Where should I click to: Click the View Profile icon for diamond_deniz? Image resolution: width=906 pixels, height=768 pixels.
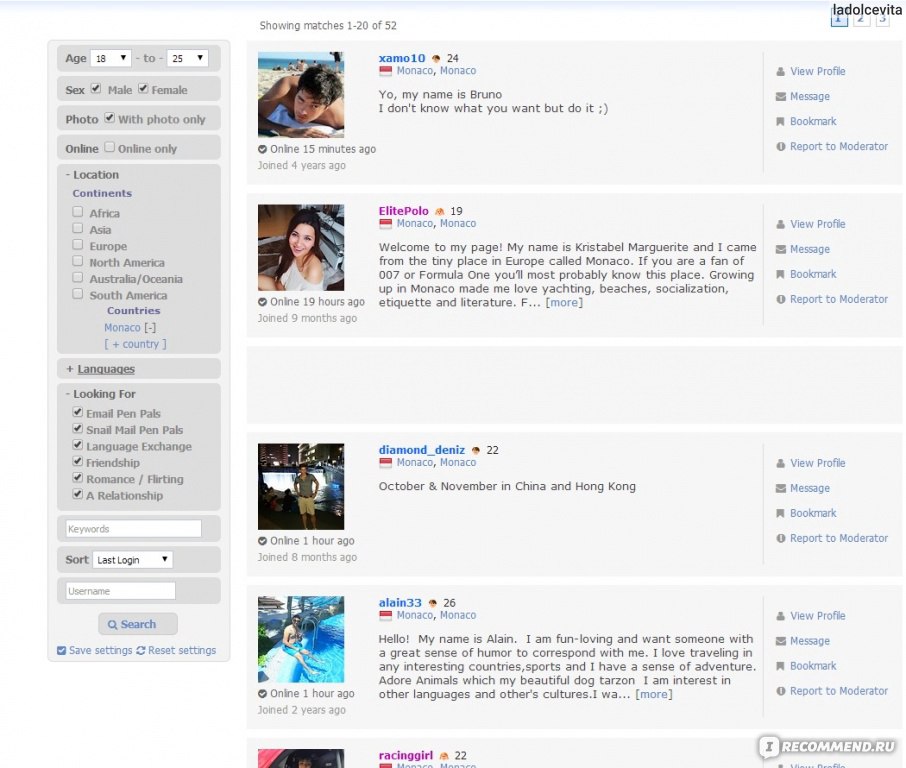(x=781, y=463)
